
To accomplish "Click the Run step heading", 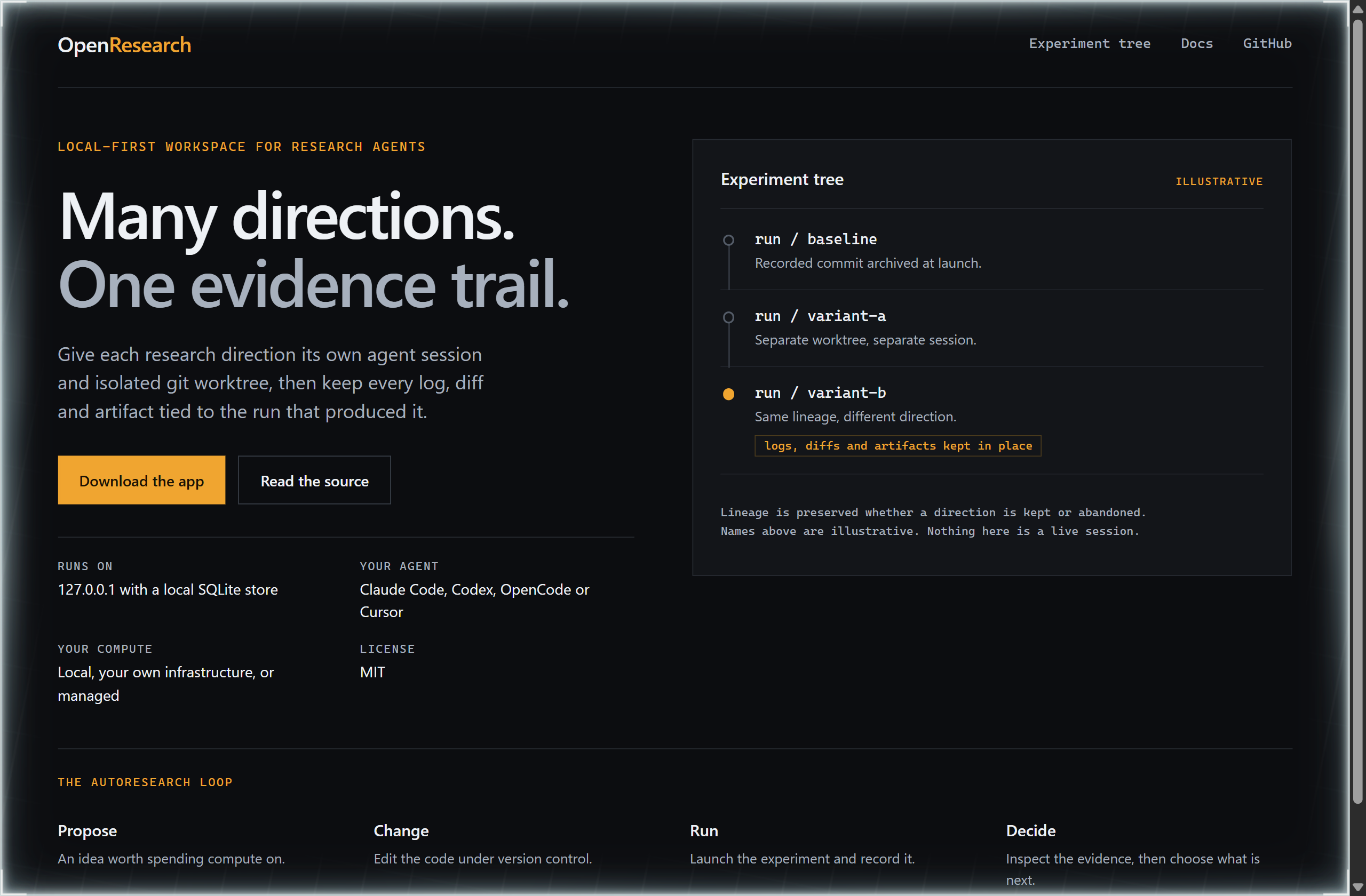I will 704,830.
